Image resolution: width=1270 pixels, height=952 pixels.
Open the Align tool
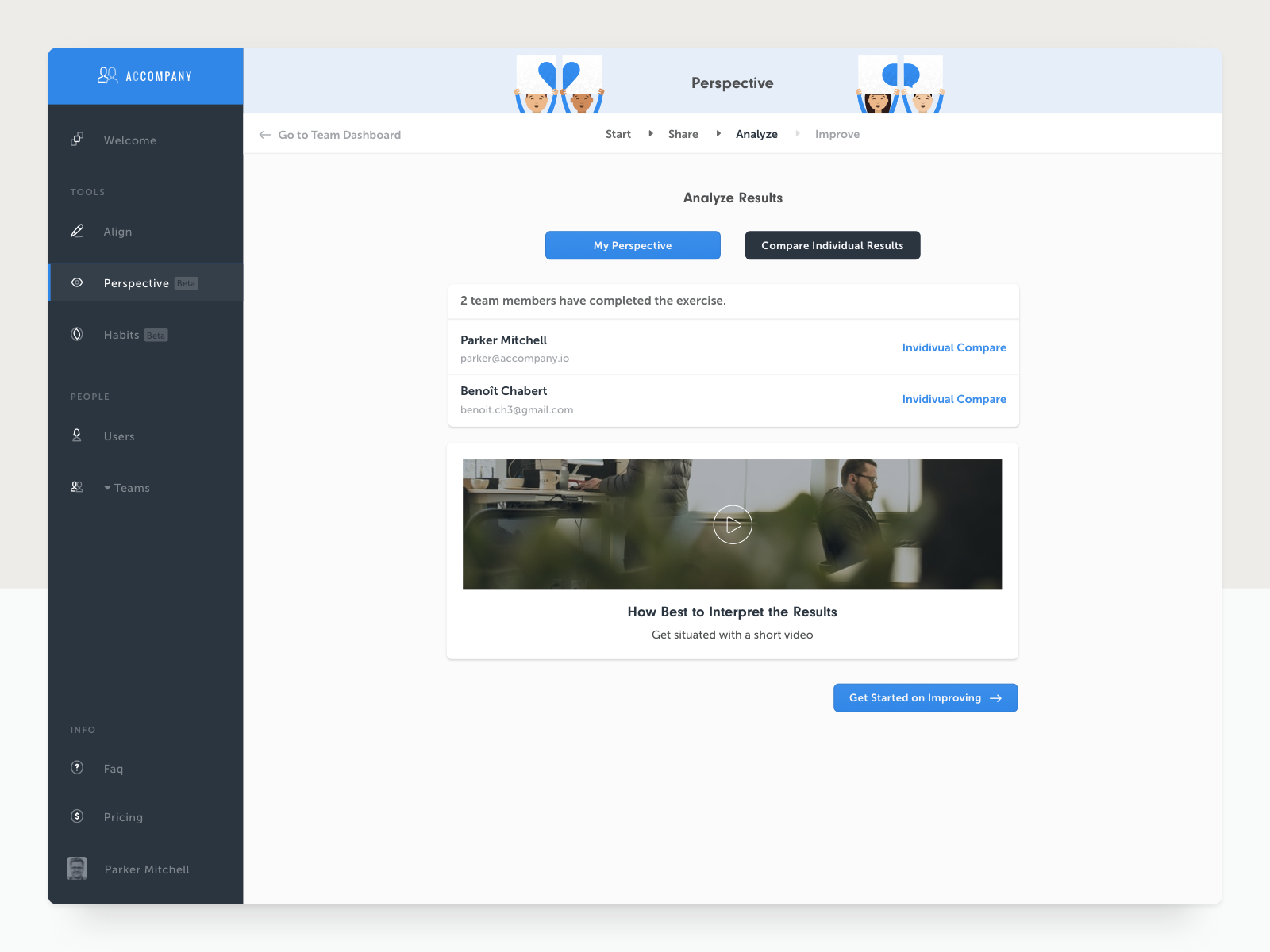pos(117,232)
